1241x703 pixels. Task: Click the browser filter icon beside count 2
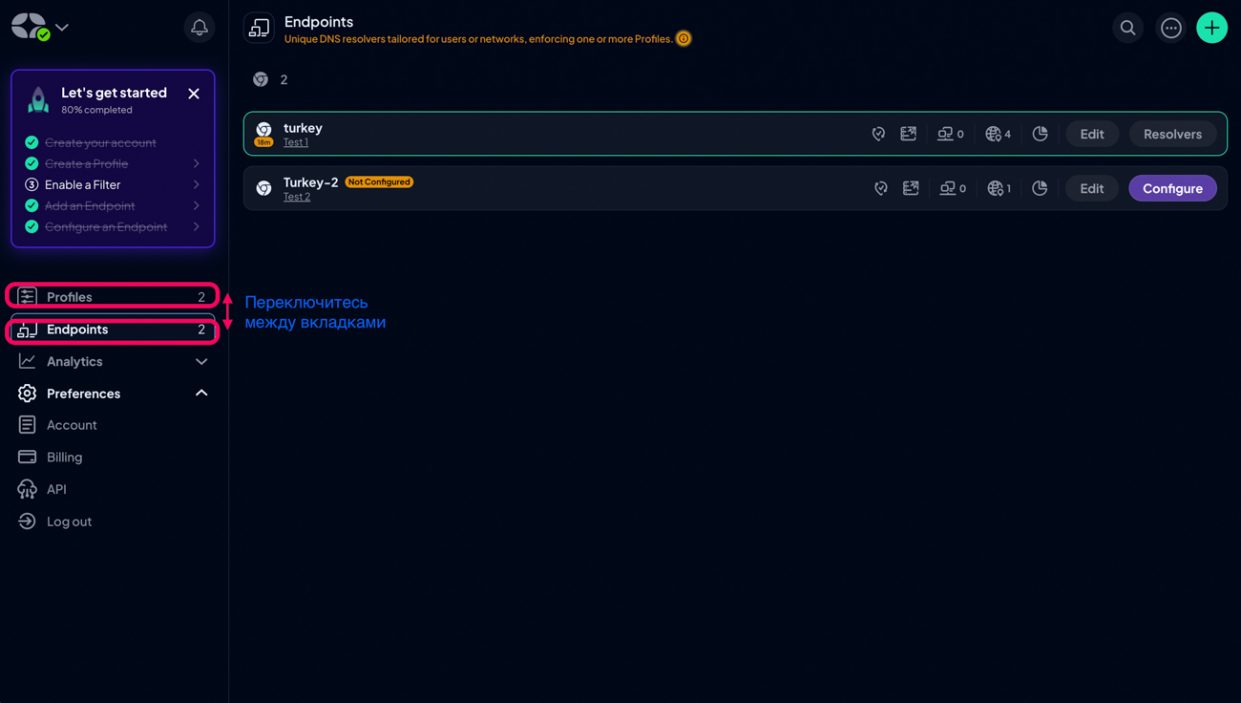[261, 79]
